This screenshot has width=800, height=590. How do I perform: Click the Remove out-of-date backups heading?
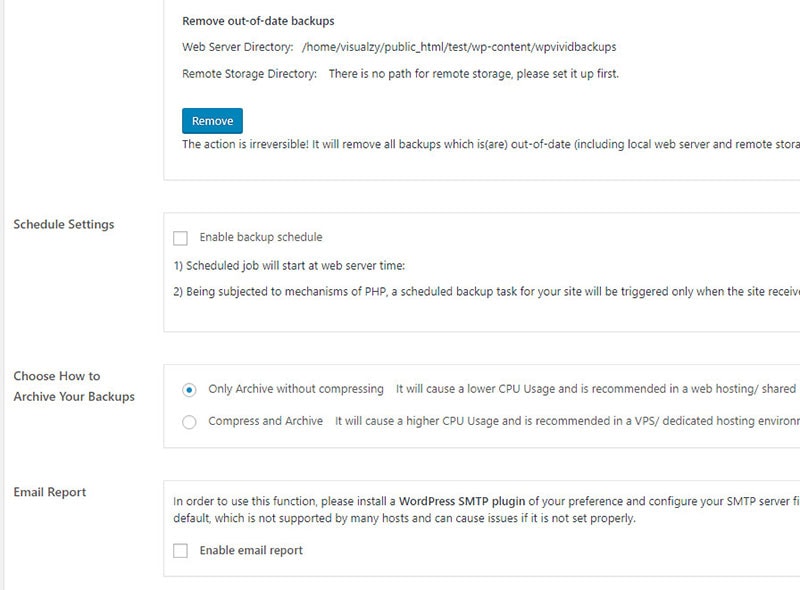point(258,20)
